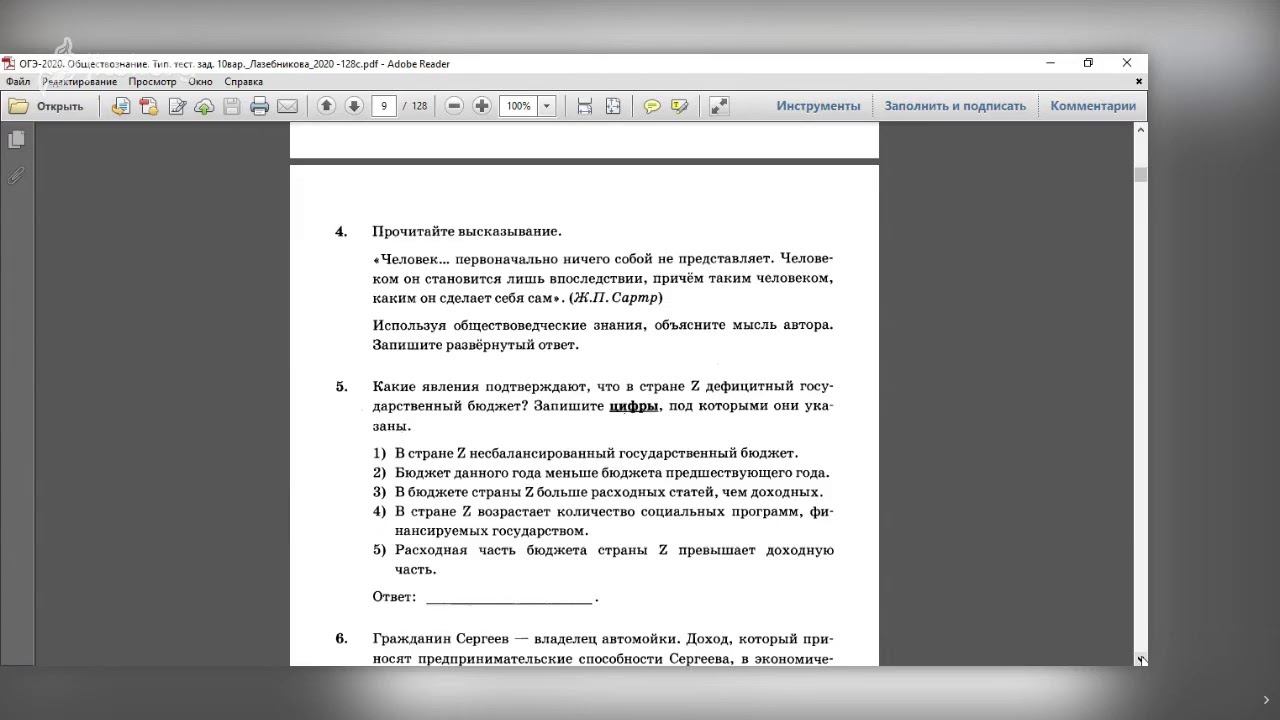This screenshot has width=1280, height=720.
Task: Click the underlined word цифры in question 5
Action: (x=634, y=406)
